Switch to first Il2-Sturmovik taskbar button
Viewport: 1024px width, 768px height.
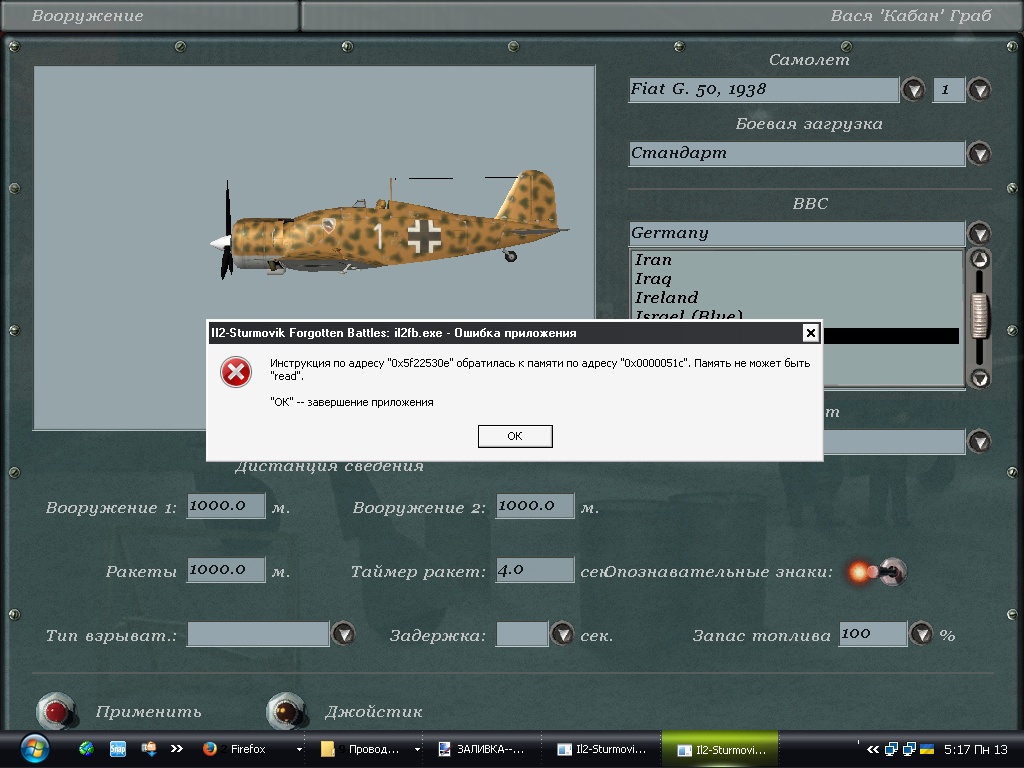[601, 749]
